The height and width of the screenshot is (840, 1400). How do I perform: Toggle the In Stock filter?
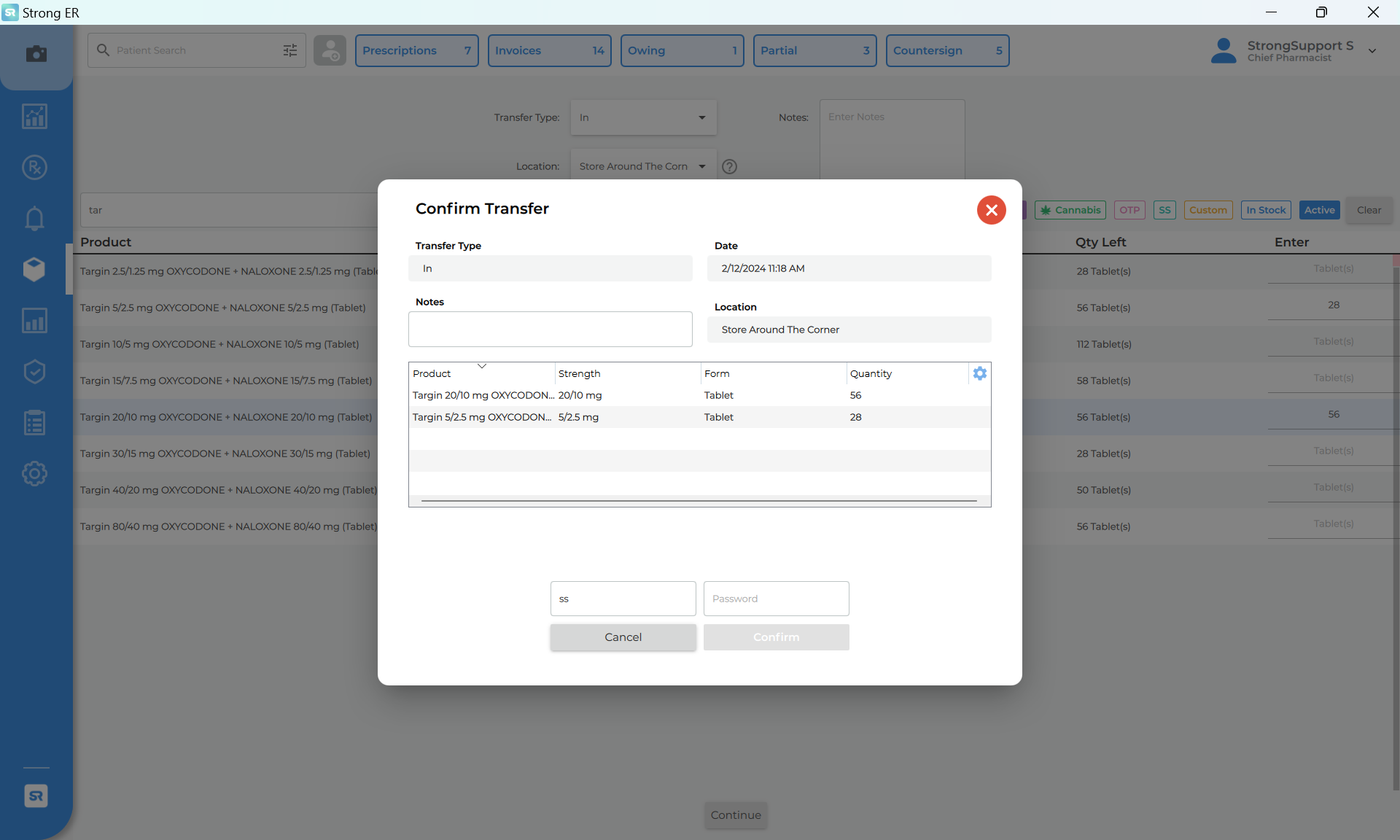click(x=1265, y=210)
